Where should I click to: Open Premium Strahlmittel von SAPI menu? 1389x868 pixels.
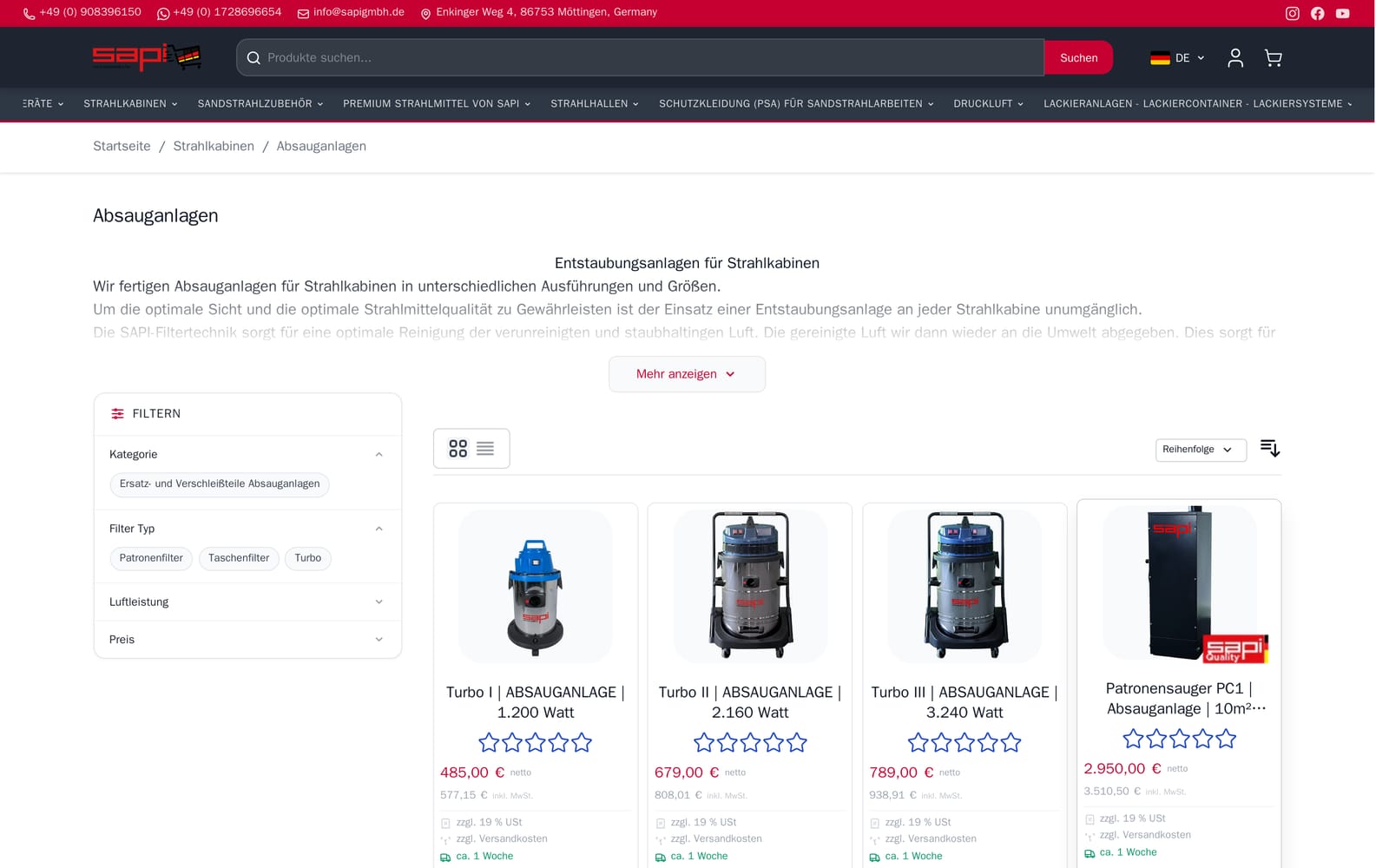pos(437,103)
